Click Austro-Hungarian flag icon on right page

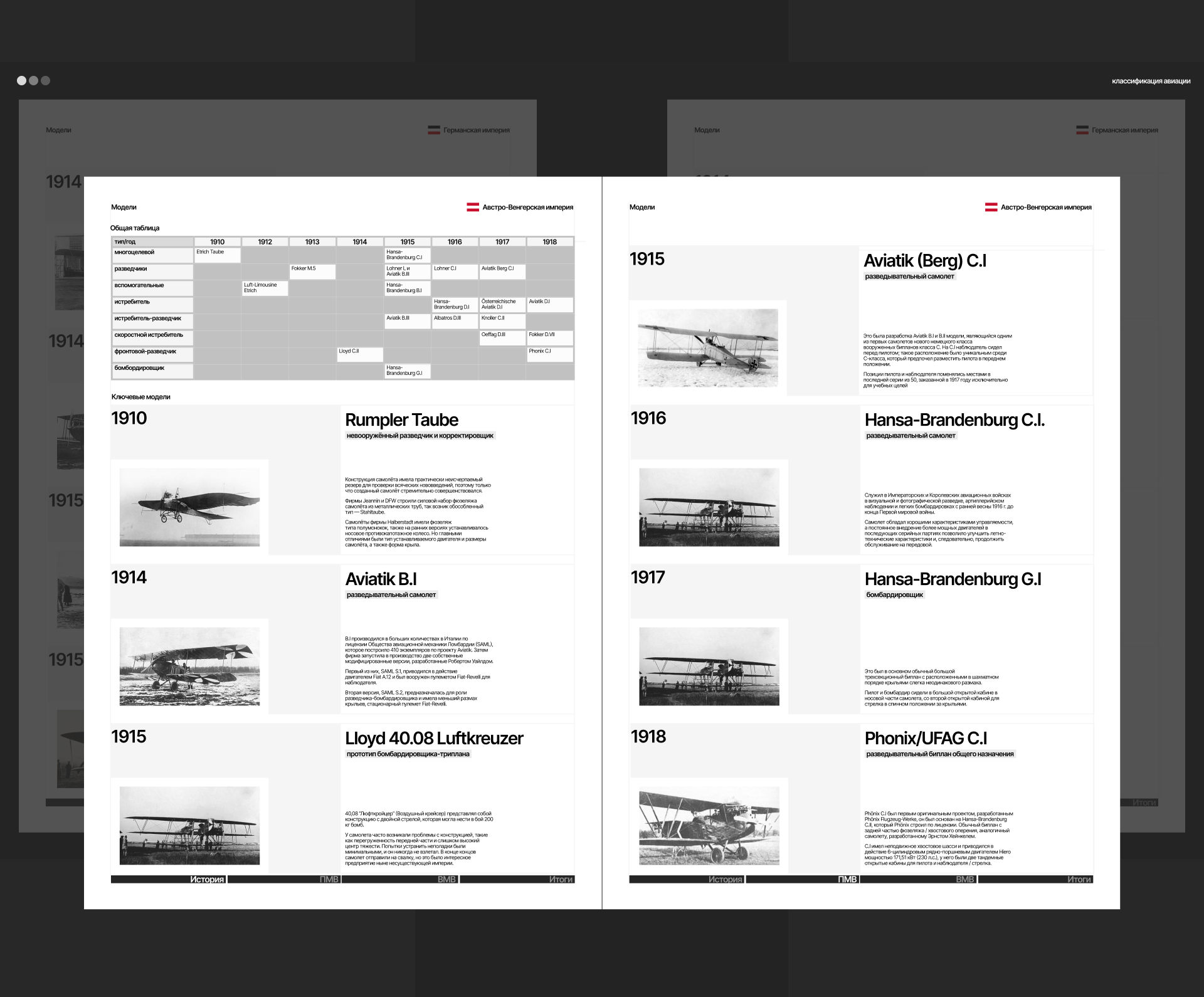[991, 207]
